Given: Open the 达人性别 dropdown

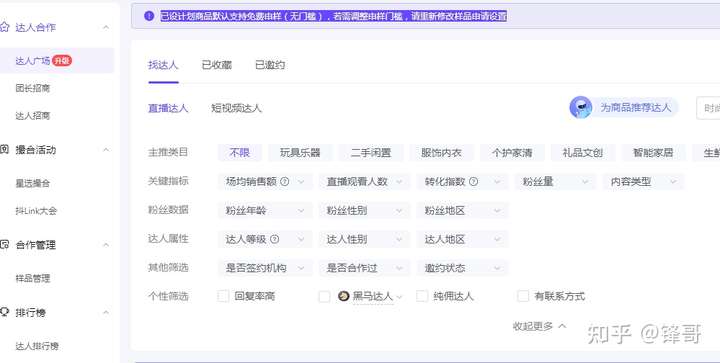Looking at the screenshot, I should point(364,239).
